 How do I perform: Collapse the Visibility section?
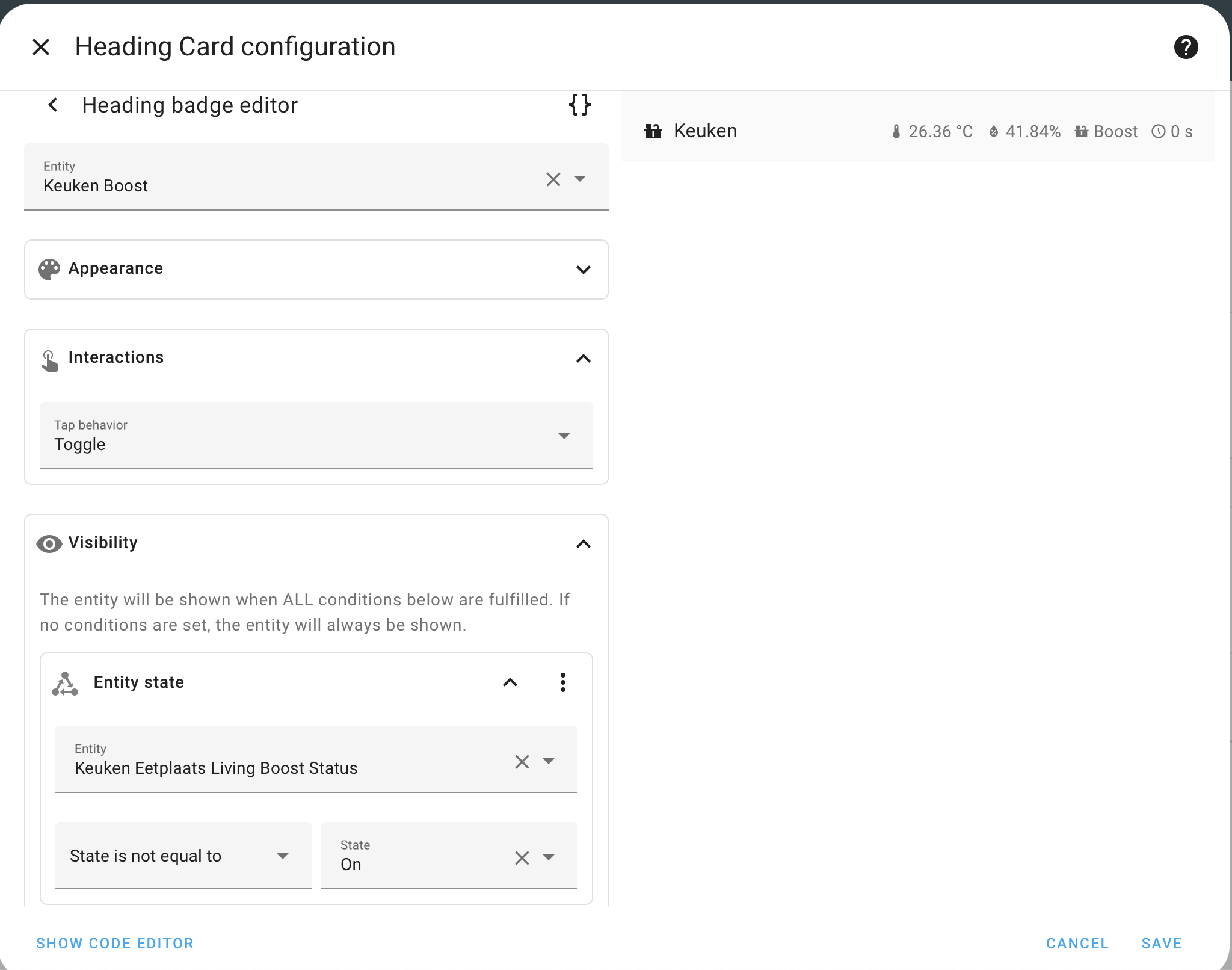tap(583, 544)
